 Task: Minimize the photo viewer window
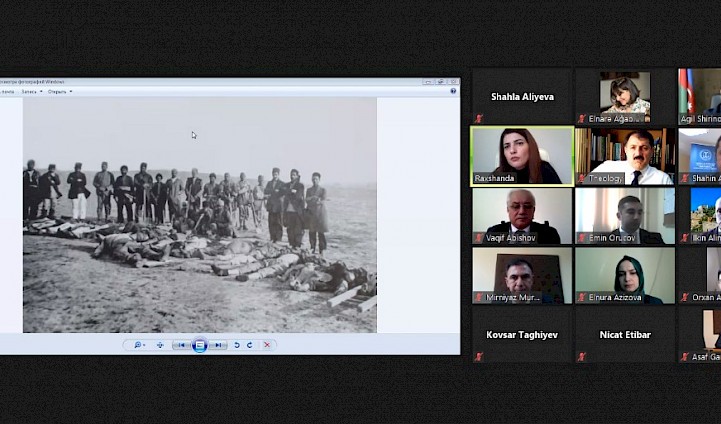pyautogui.click(x=428, y=82)
